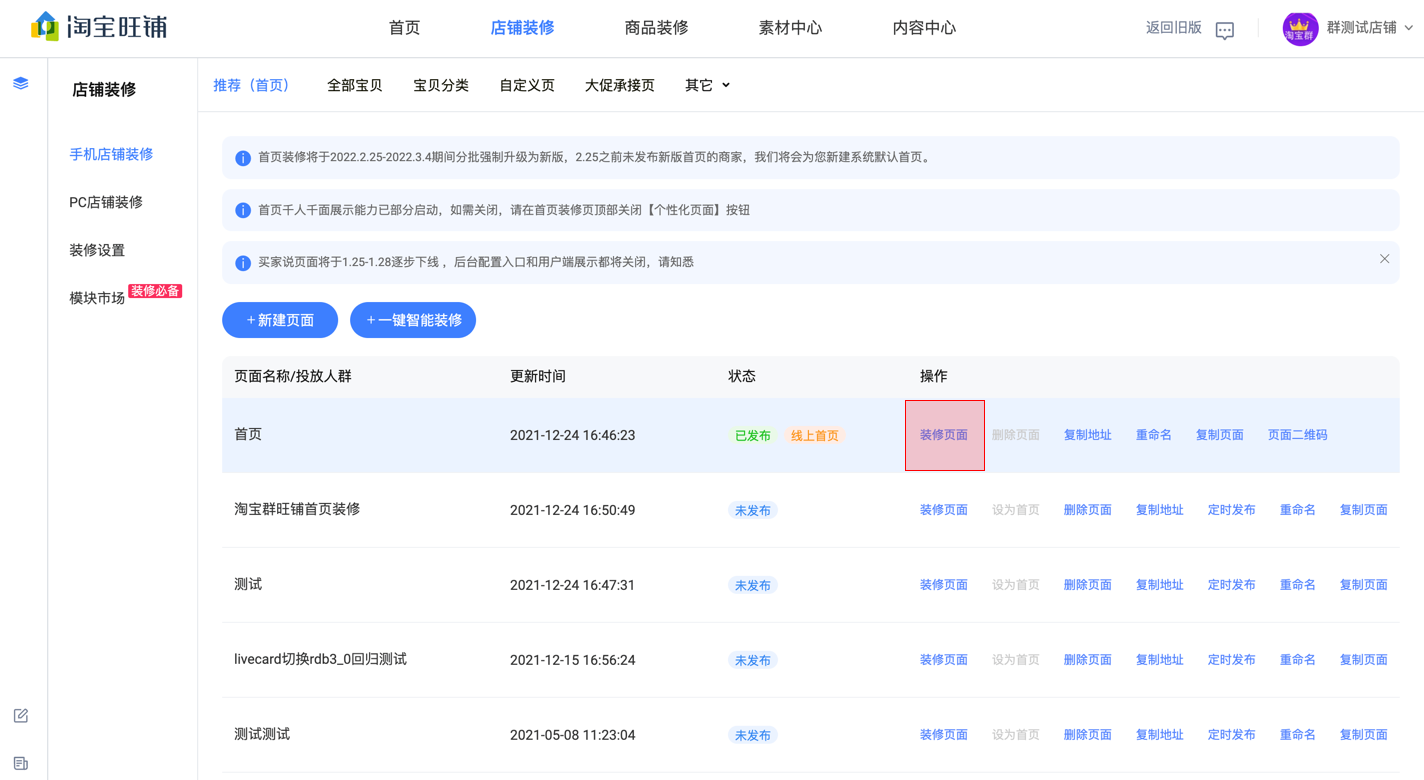Click 复制地址 for the 首页 row
The width and height of the screenshot is (1424, 780).
(x=1088, y=435)
